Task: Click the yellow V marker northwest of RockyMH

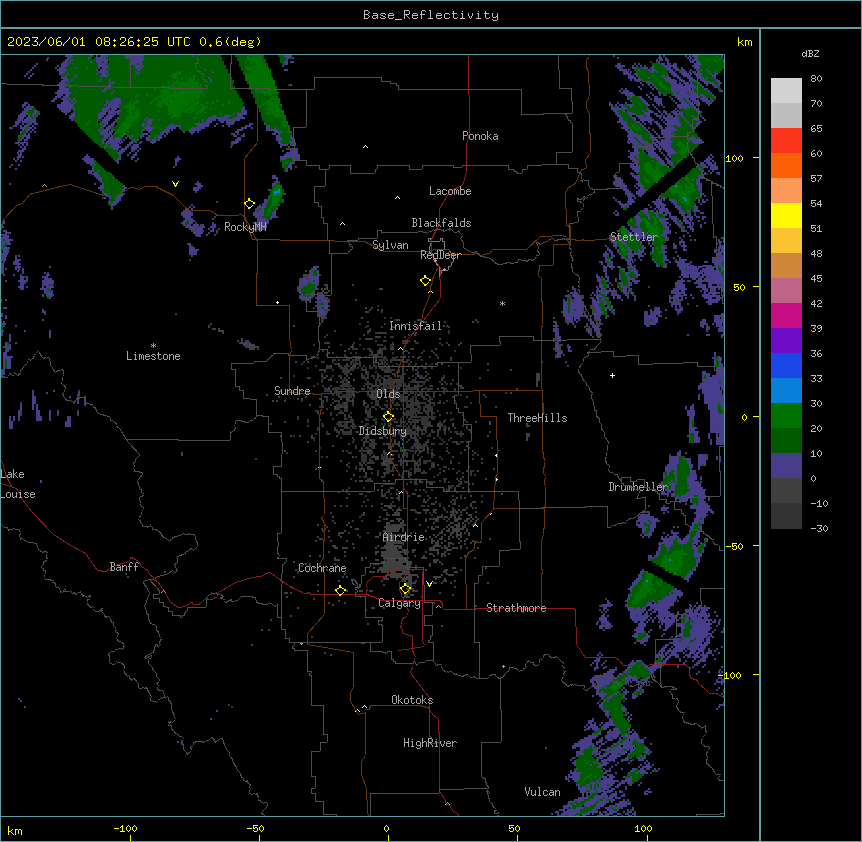Action: click(175, 184)
